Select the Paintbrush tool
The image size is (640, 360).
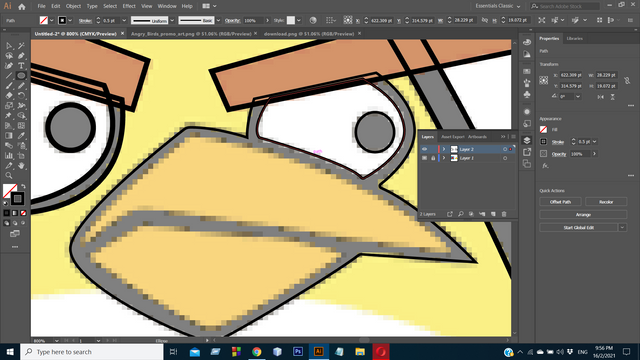[9, 85]
